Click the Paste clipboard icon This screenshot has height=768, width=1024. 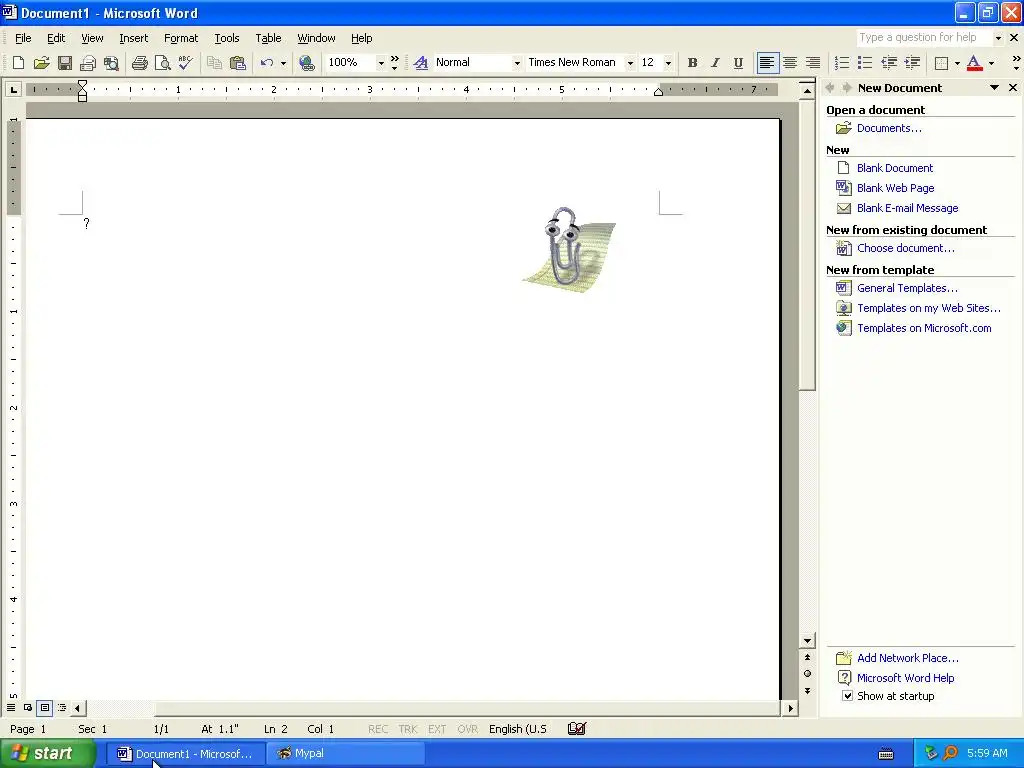(238, 63)
